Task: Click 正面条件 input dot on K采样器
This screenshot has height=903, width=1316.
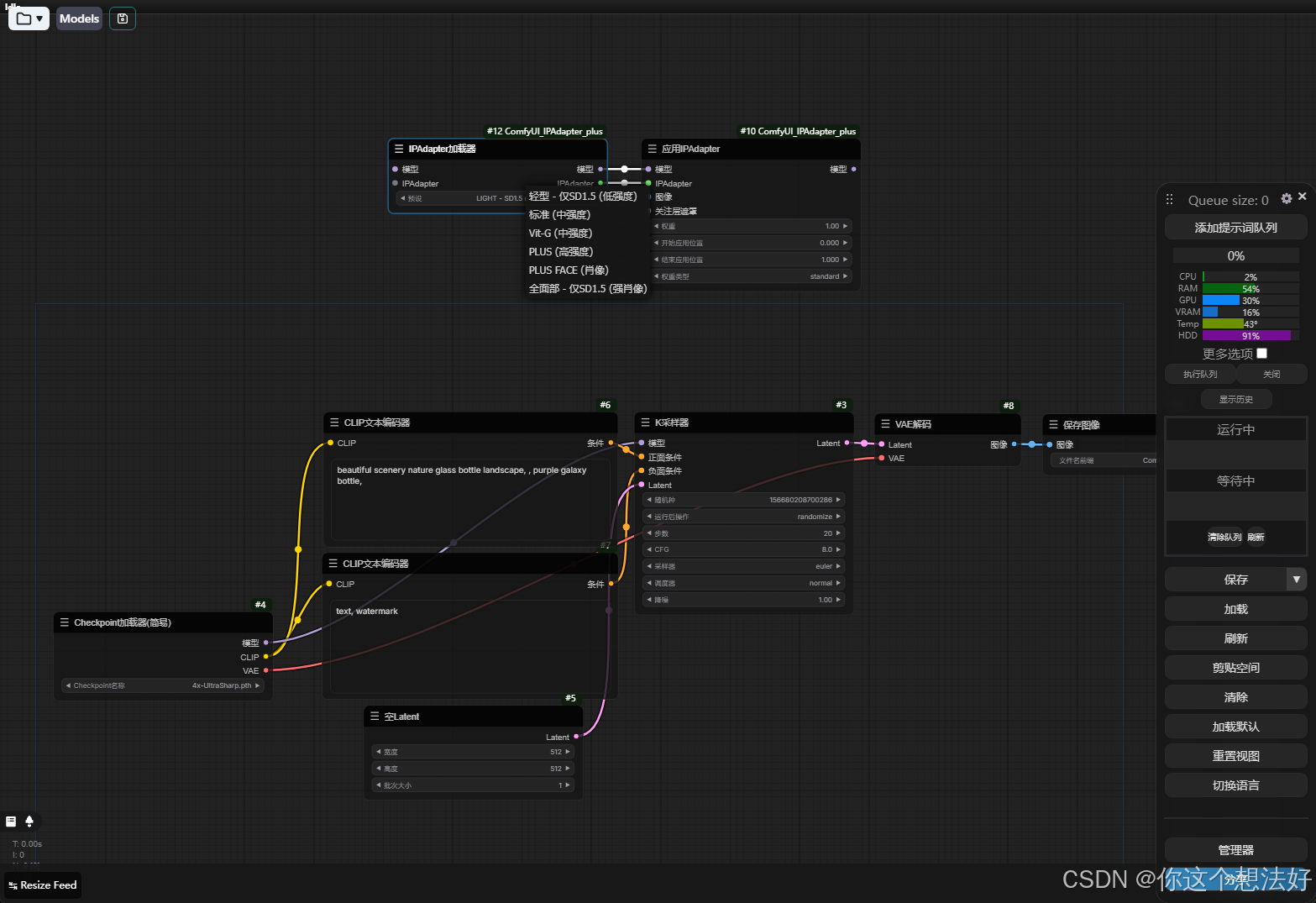Action: pos(642,457)
